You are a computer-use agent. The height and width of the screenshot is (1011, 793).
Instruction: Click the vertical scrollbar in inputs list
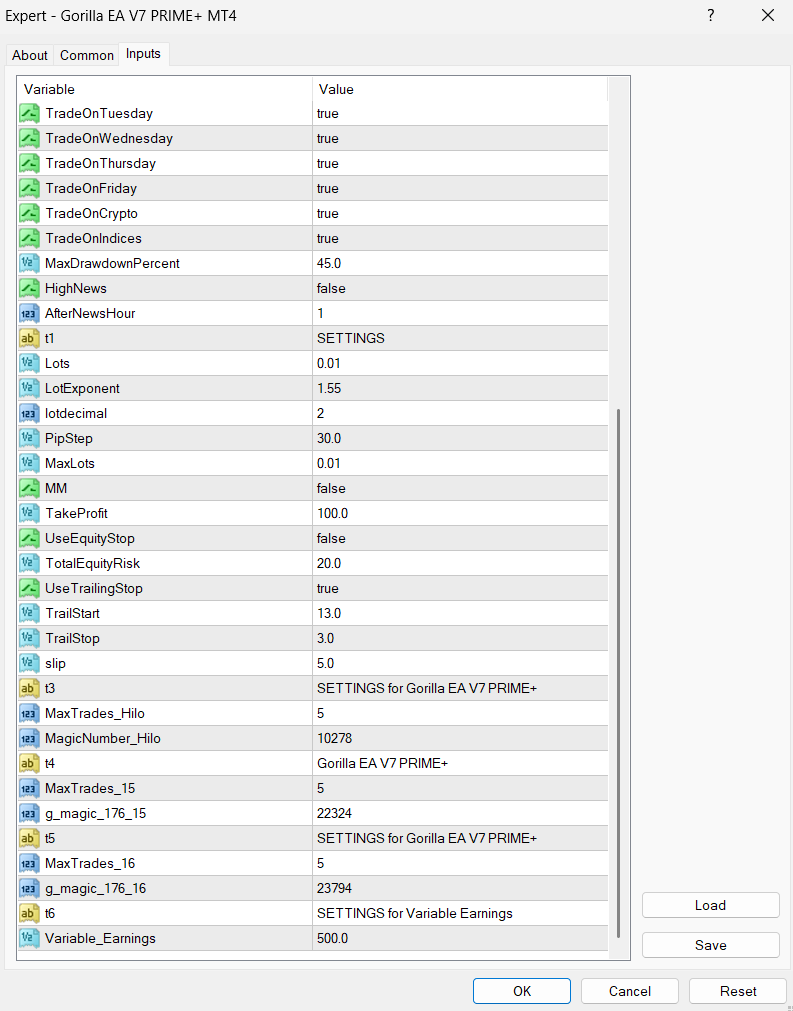pyautogui.click(x=619, y=670)
